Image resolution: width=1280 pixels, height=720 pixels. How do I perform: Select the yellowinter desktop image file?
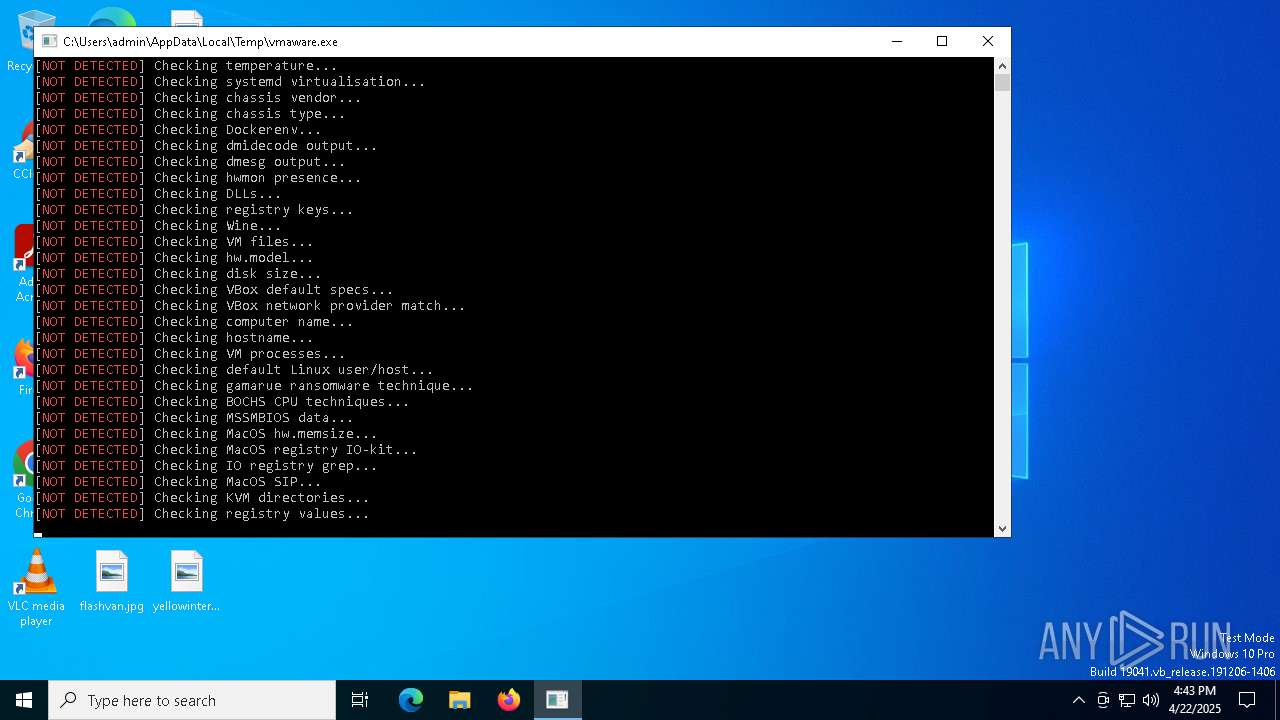(x=186, y=582)
